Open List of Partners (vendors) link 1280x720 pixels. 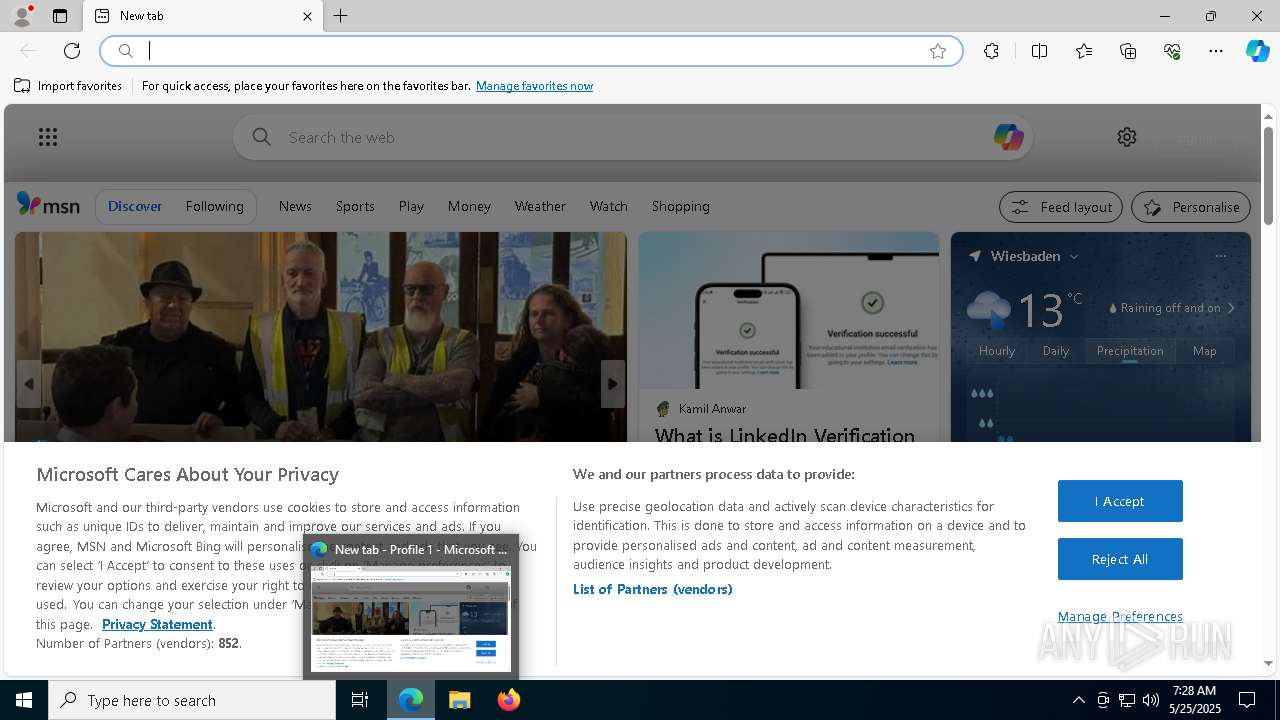point(653,589)
